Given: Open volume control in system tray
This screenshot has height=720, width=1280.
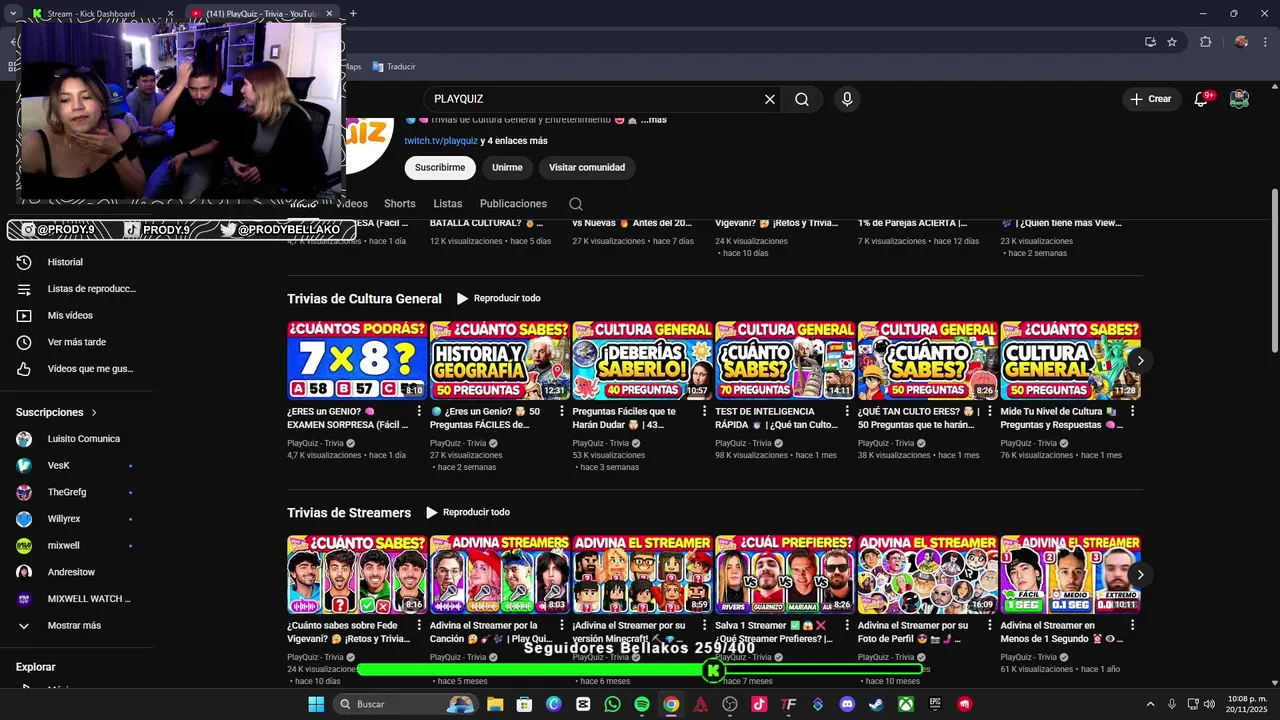Looking at the screenshot, I should [1209, 704].
